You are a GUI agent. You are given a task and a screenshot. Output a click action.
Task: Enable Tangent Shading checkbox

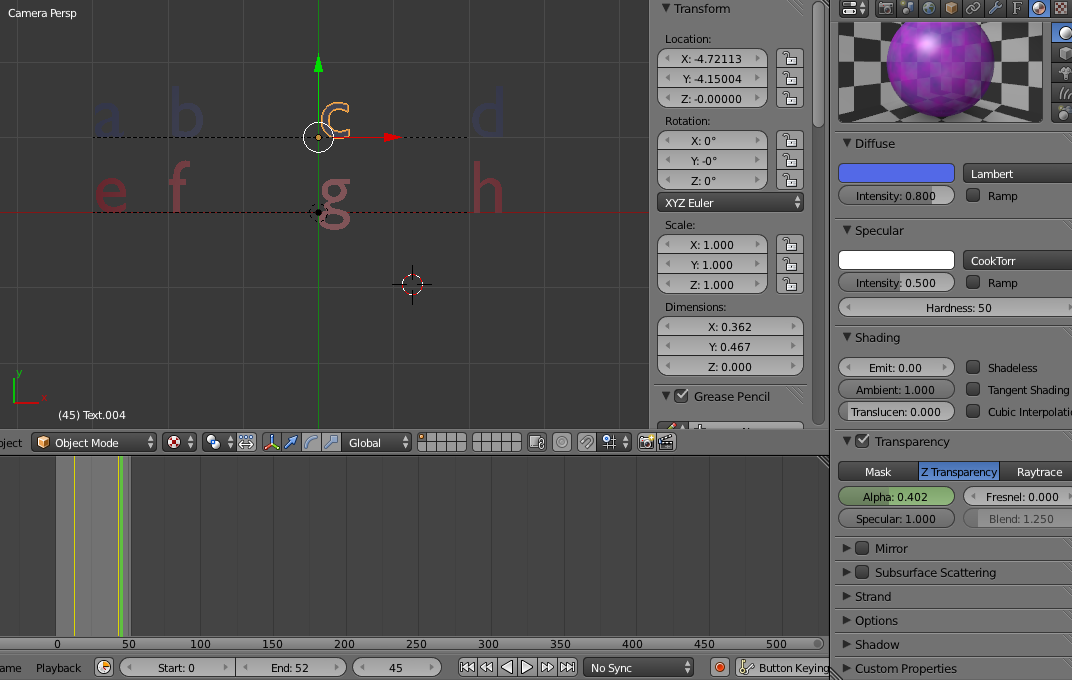[973, 389]
